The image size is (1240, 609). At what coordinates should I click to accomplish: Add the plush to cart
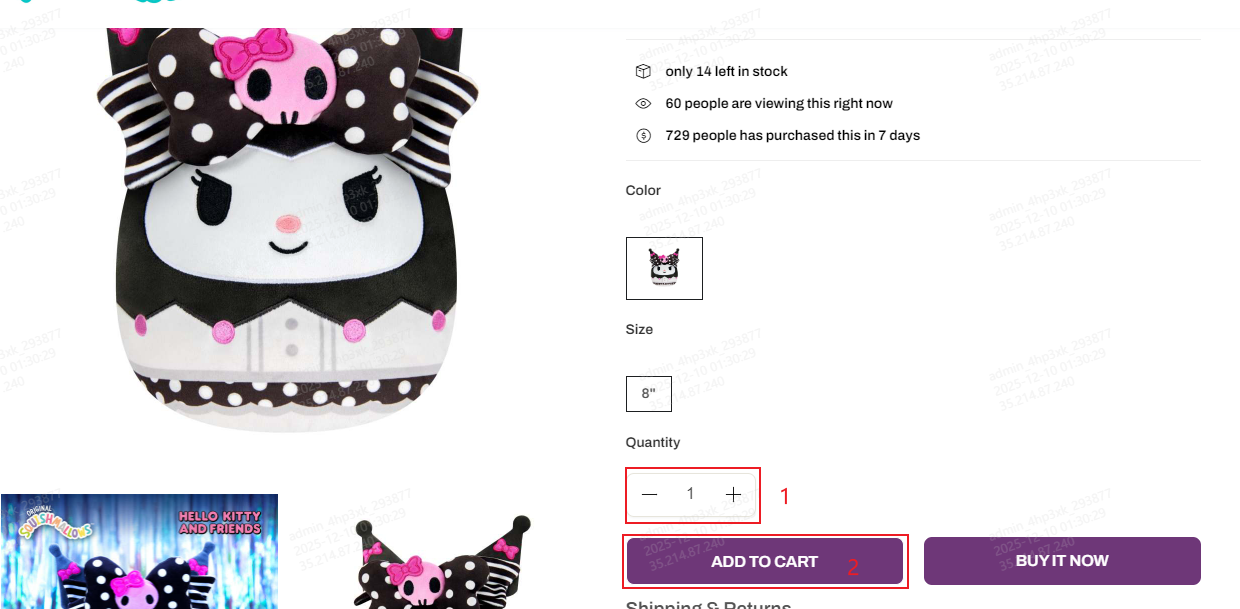pyautogui.click(x=765, y=561)
